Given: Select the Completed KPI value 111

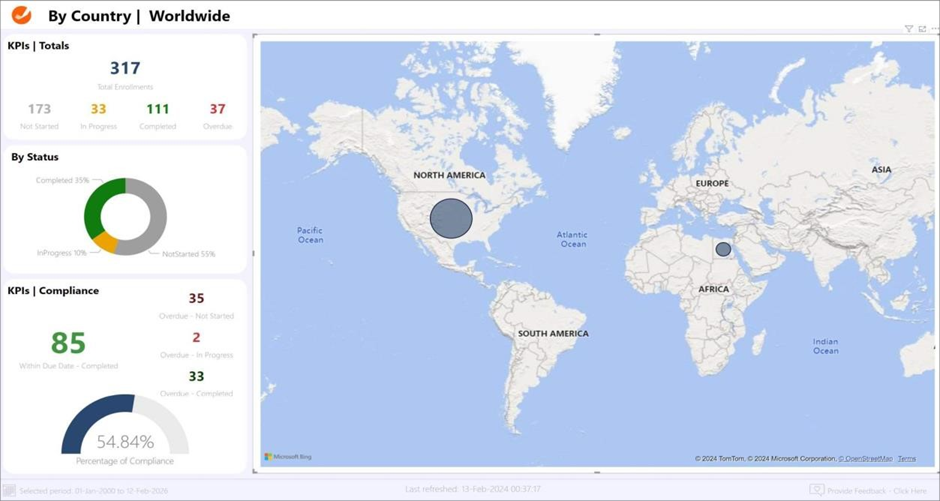Looking at the screenshot, I should [157, 109].
